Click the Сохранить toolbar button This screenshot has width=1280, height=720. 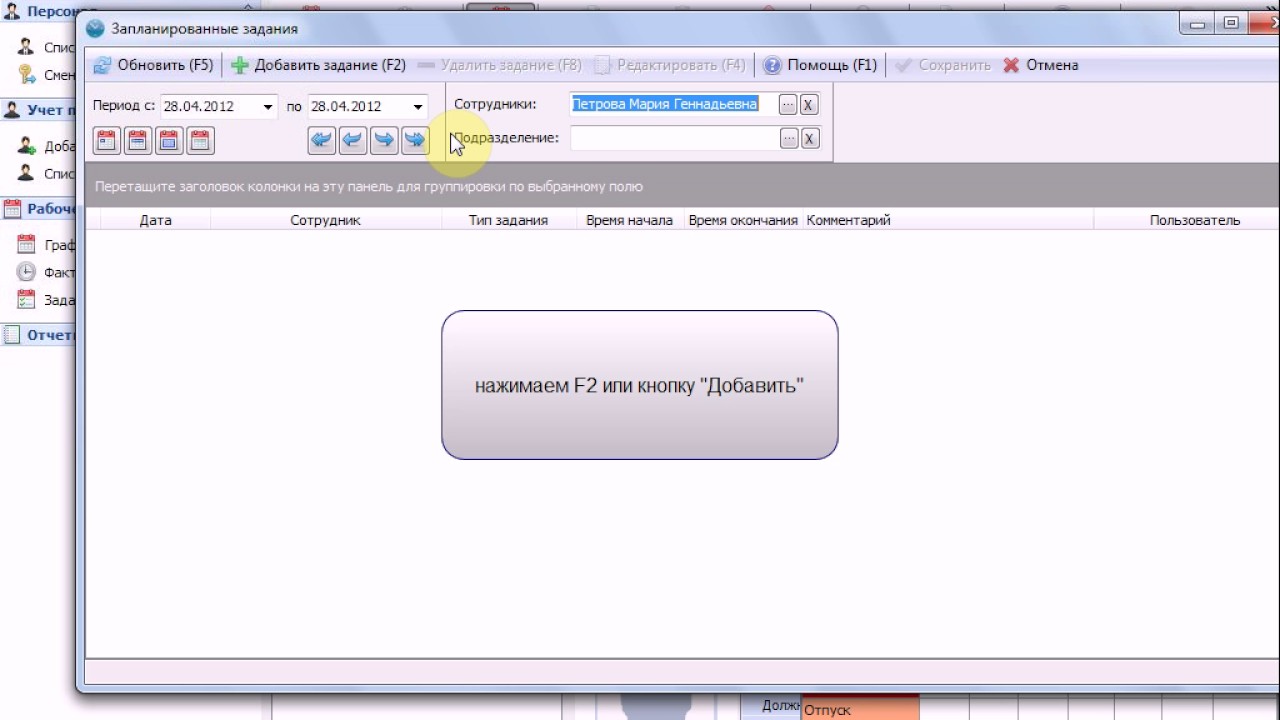click(x=943, y=65)
